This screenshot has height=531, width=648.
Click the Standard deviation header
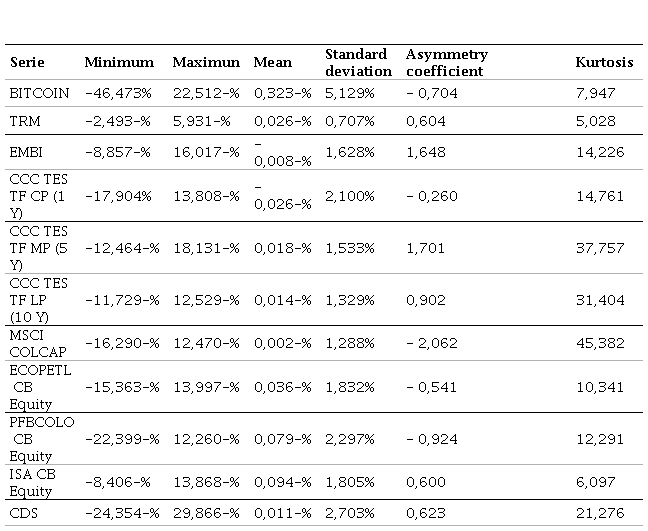pyautogui.click(x=358, y=62)
